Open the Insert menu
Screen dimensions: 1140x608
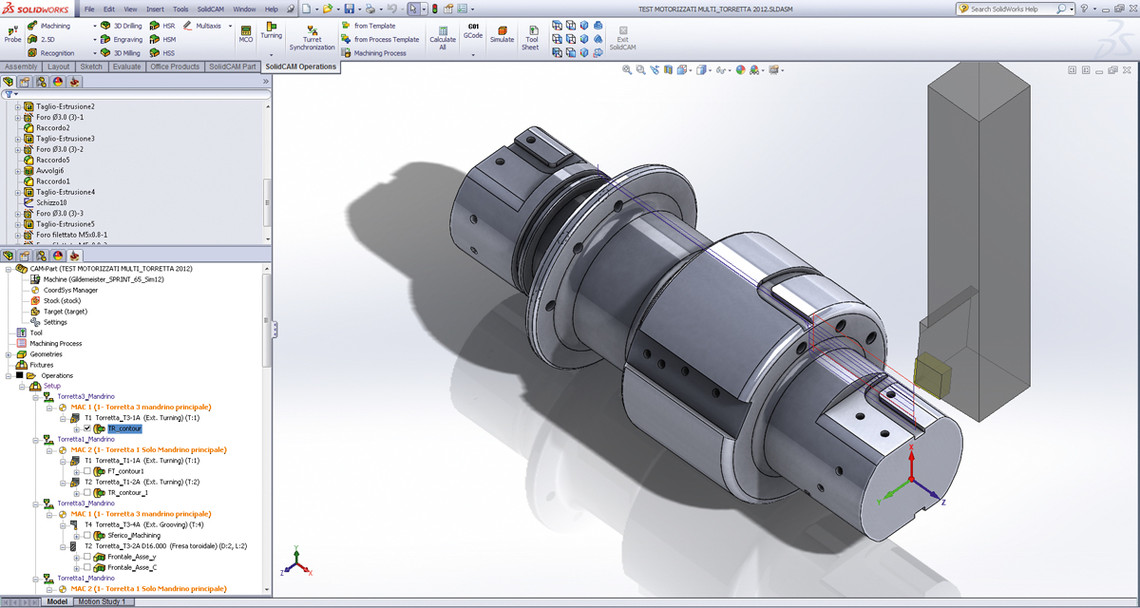(x=155, y=9)
